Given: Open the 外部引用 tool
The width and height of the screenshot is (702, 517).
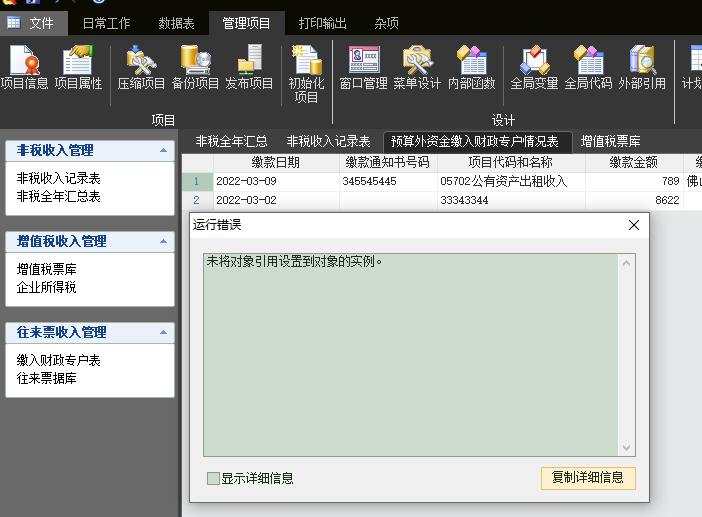Looking at the screenshot, I should [642, 67].
